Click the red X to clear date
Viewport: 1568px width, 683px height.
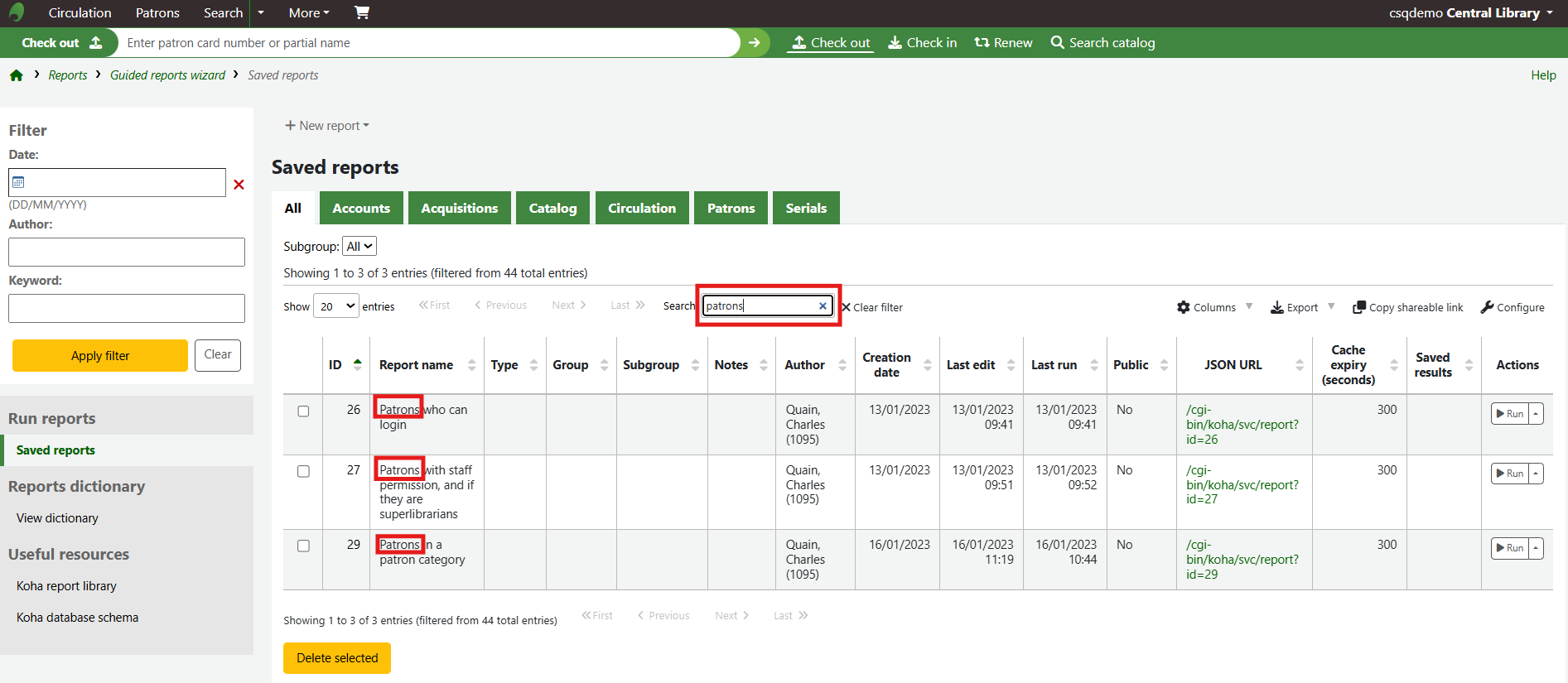pyautogui.click(x=239, y=184)
